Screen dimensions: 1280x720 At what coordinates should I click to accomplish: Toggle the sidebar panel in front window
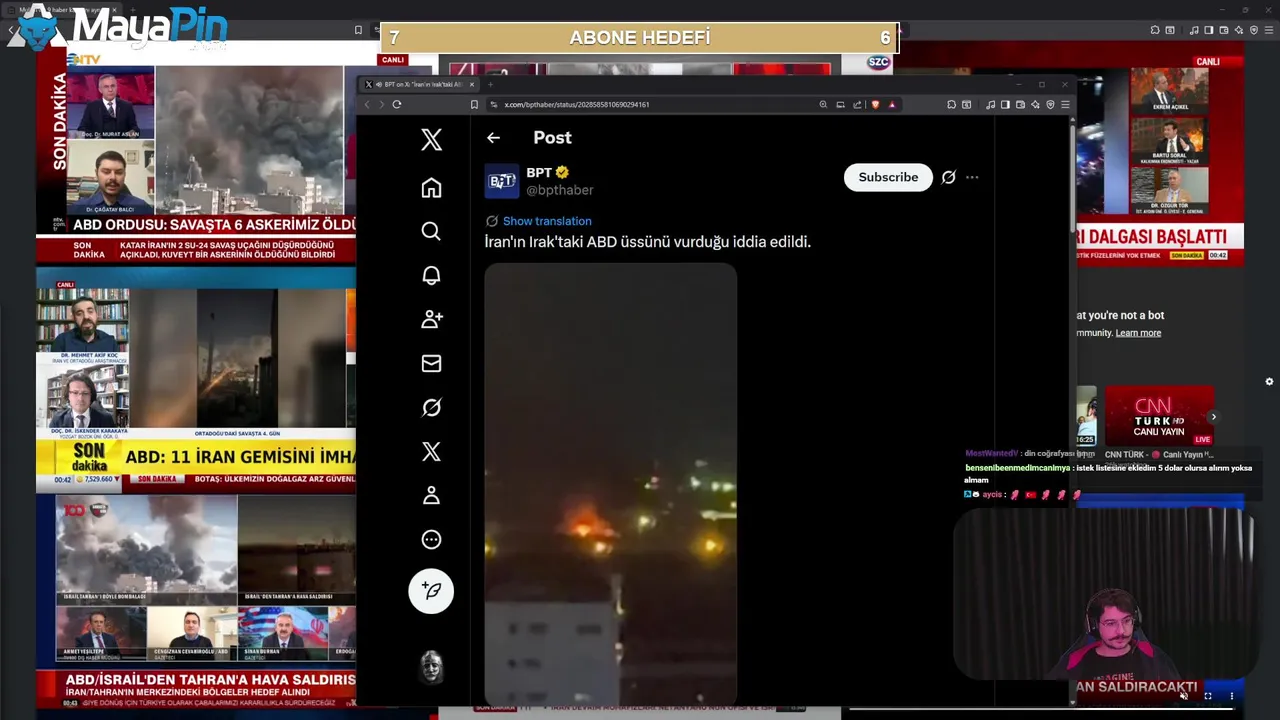click(x=1006, y=104)
